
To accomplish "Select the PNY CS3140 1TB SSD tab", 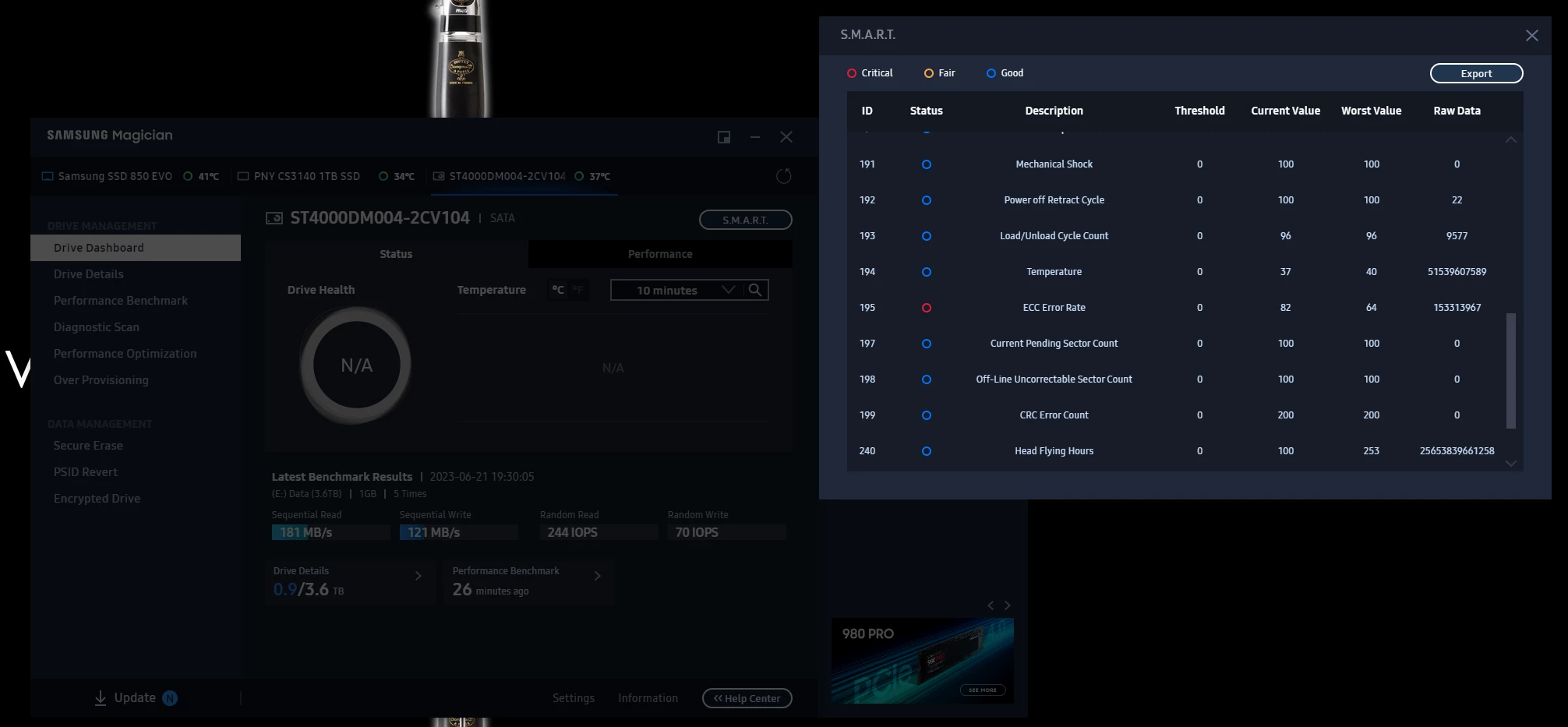I will [326, 176].
